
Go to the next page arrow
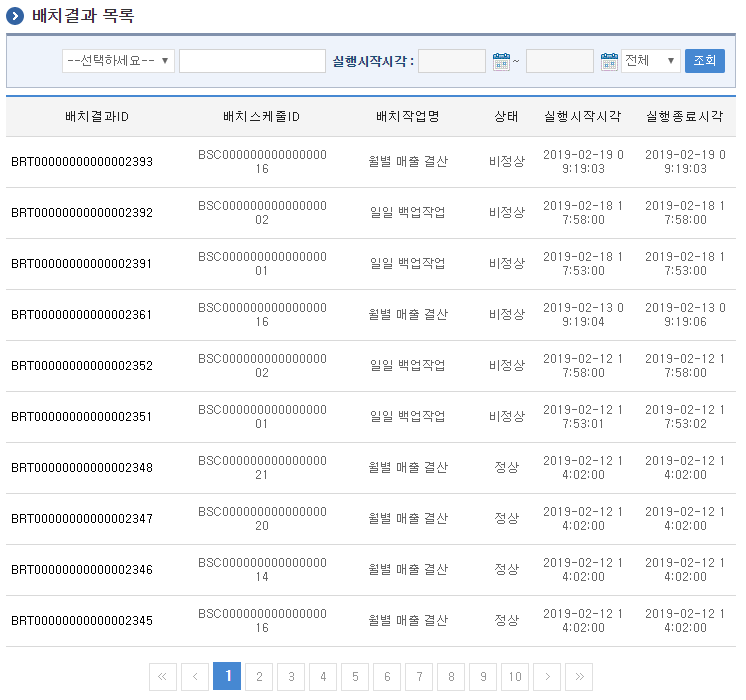(x=547, y=677)
